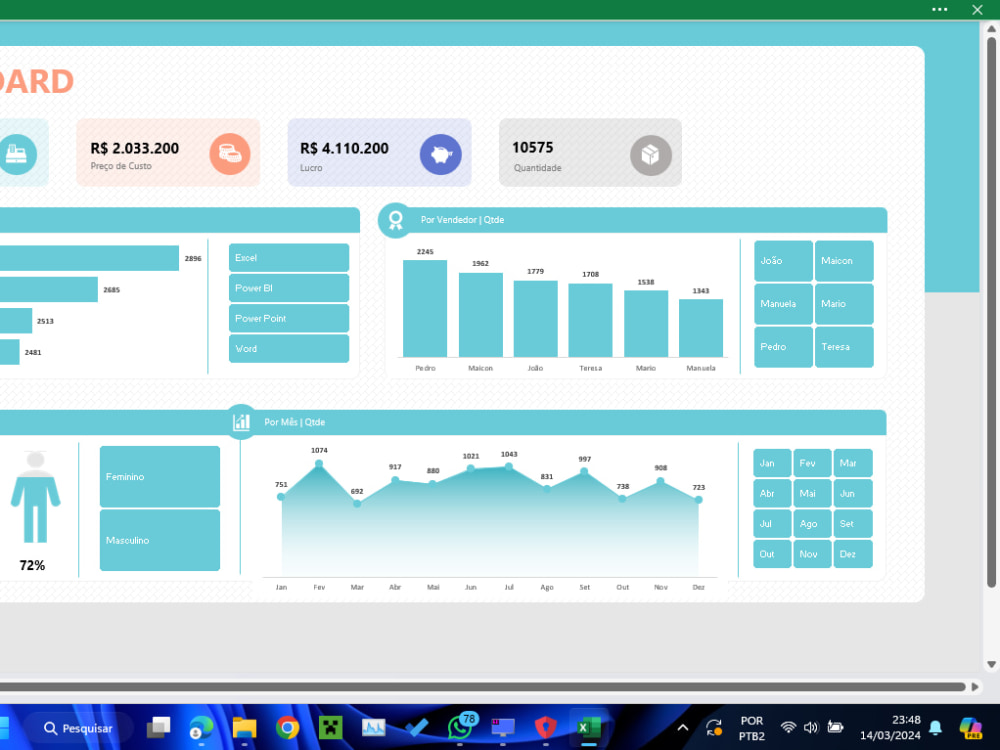Click the piggy bank icon on the Lucro card
Screen dimensions: 1000x750
tap(441, 153)
